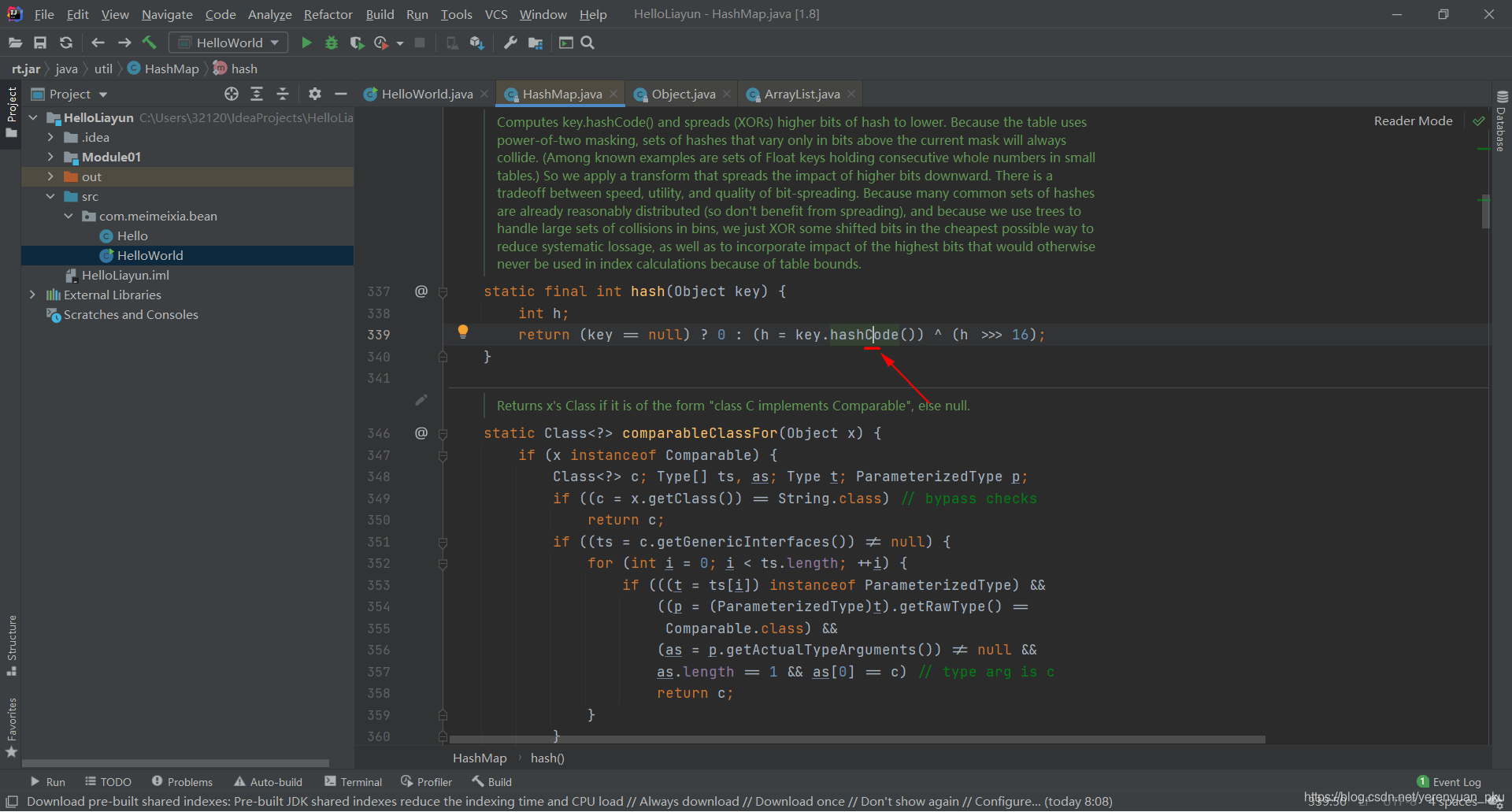Navigate back with the left arrow icon

click(x=98, y=43)
